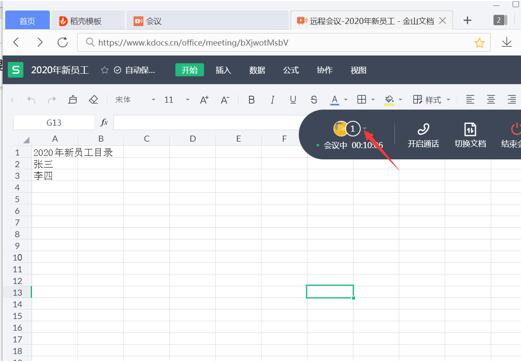Switch to the 首页 browser tab
The height and width of the screenshot is (363, 521).
point(27,21)
